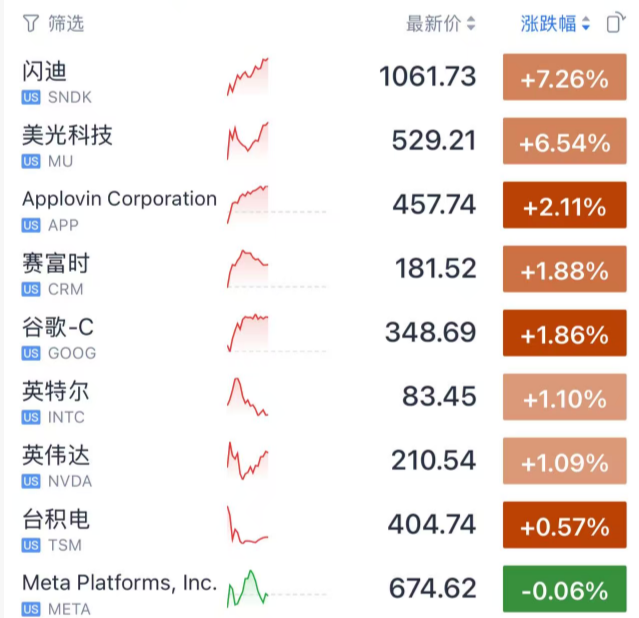
Task: Toggle the +2.11% badge for Applovin
Action: [564, 207]
